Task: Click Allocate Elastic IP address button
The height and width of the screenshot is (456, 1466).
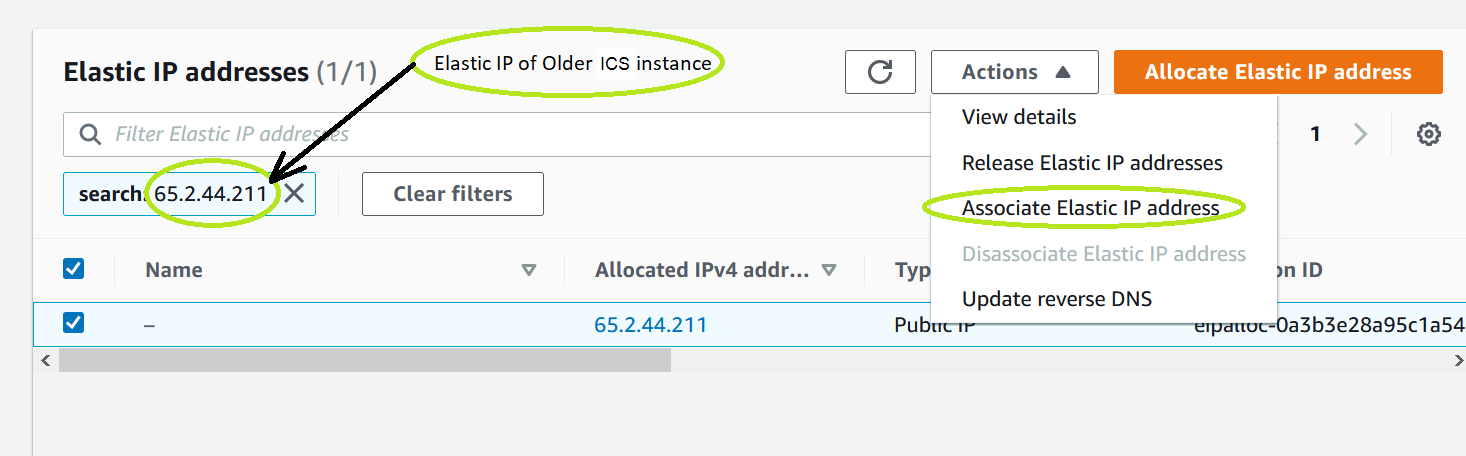Action: [x=1278, y=72]
